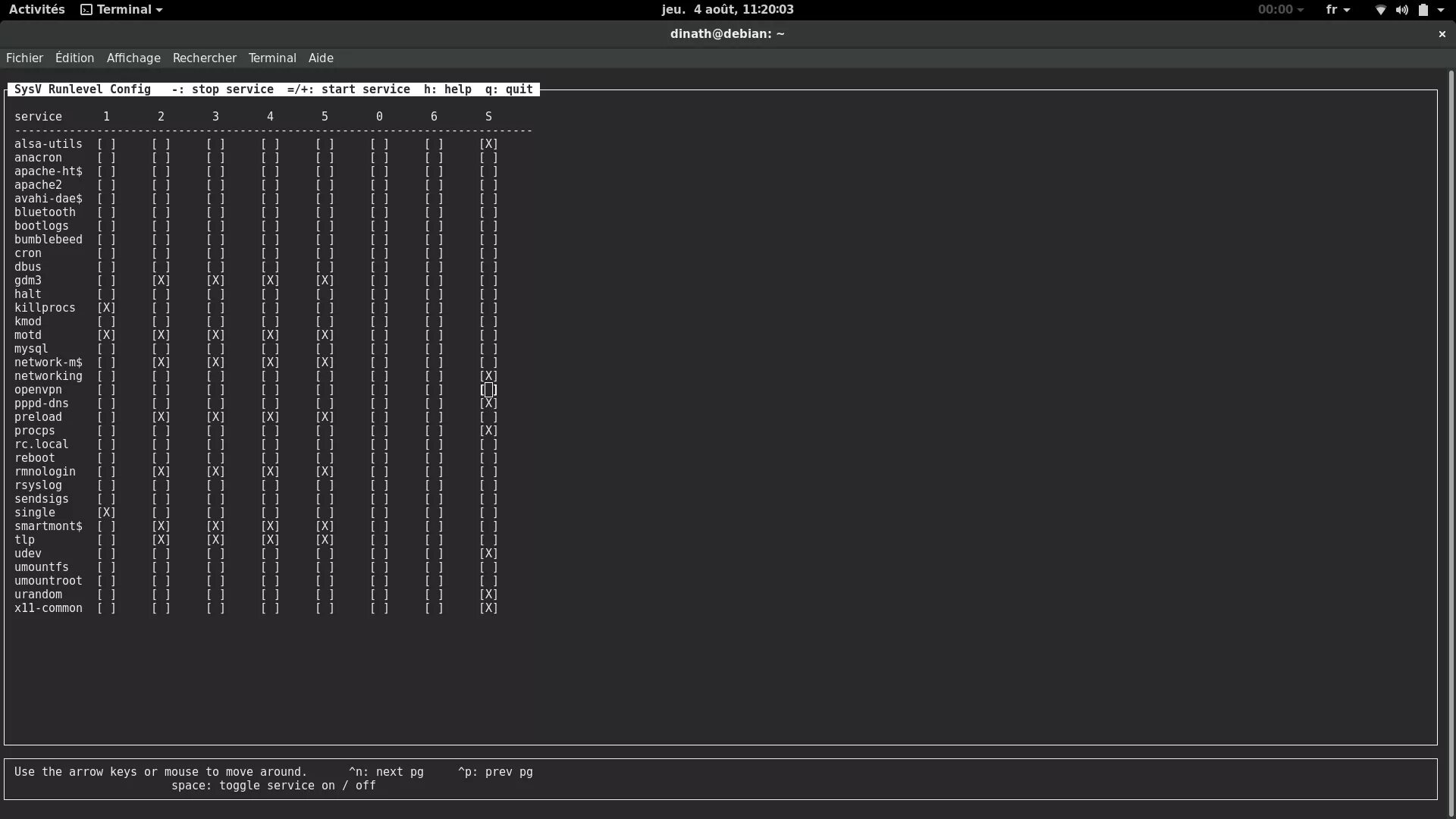Disable tlp at runlevel 4
This screenshot has height=819, width=1456.
point(269,540)
